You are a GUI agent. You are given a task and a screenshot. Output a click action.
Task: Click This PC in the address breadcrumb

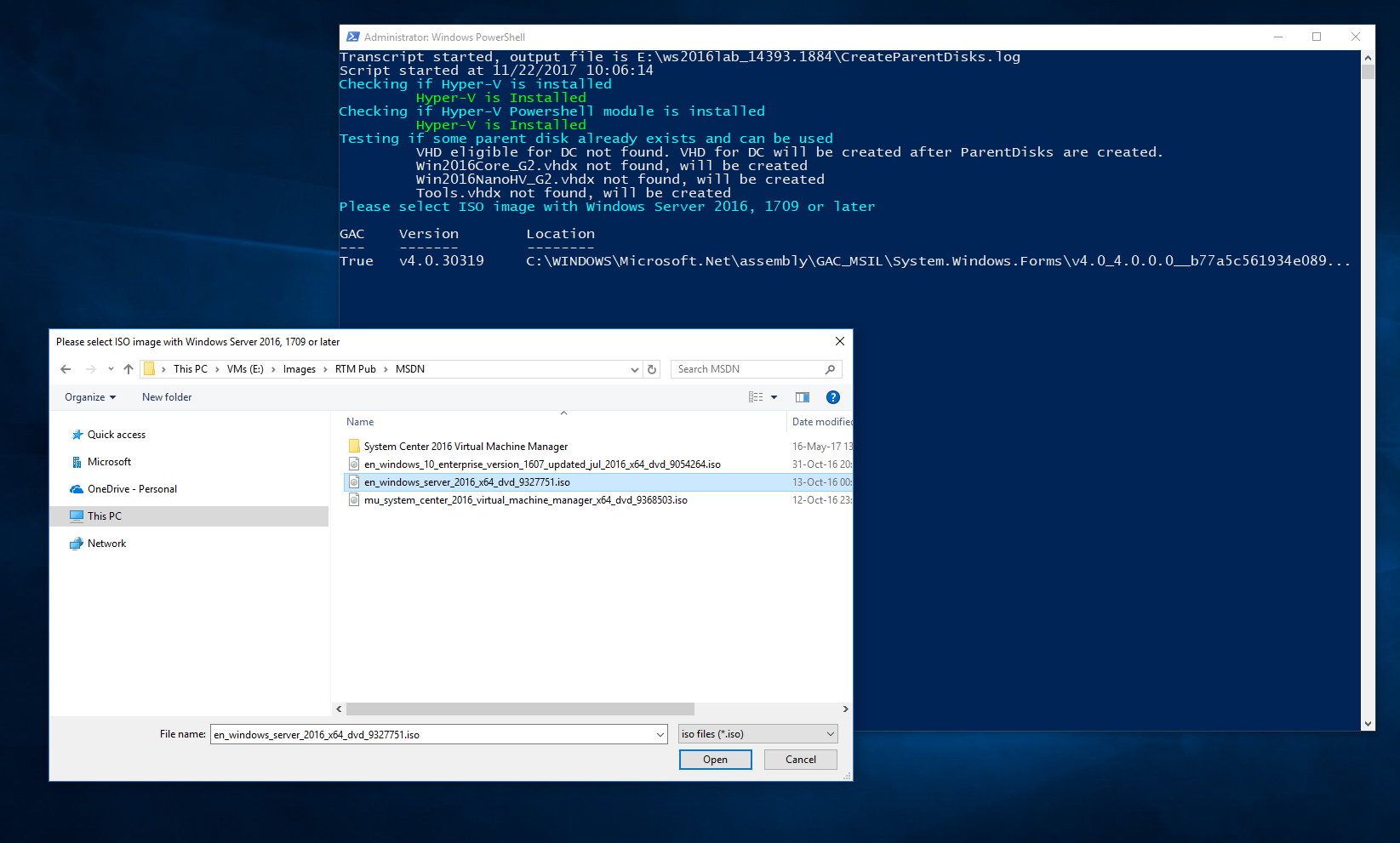tap(191, 369)
